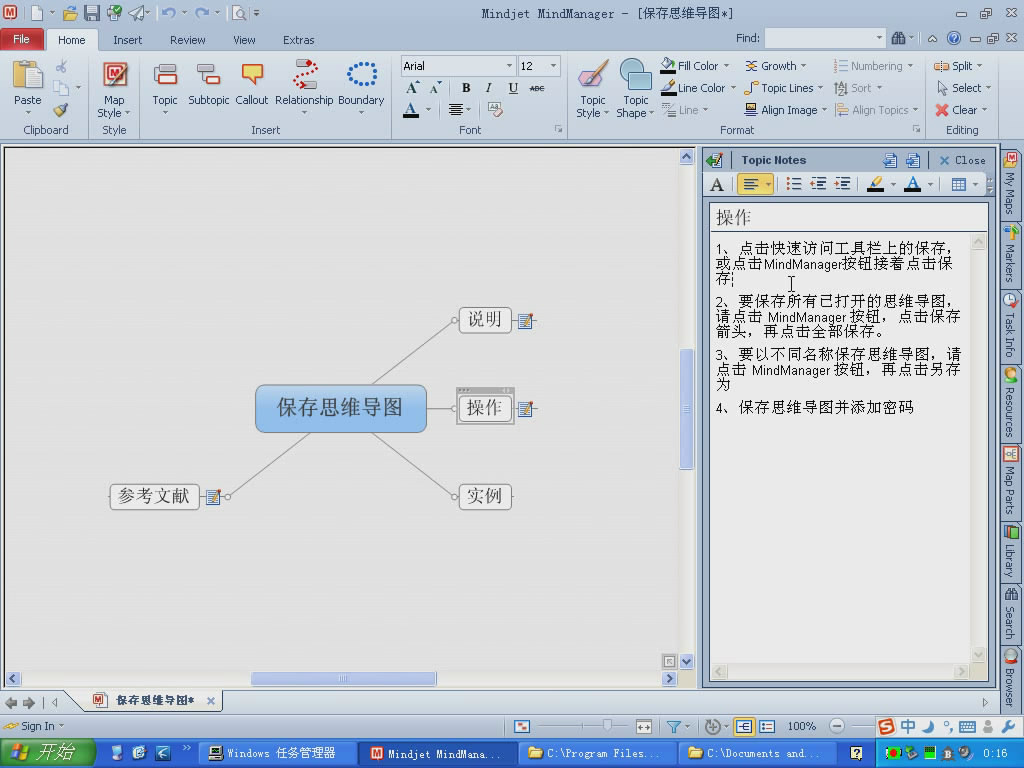Click the filter funnel icon in status bar
This screenshot has height=768, width=1024.
673,726
